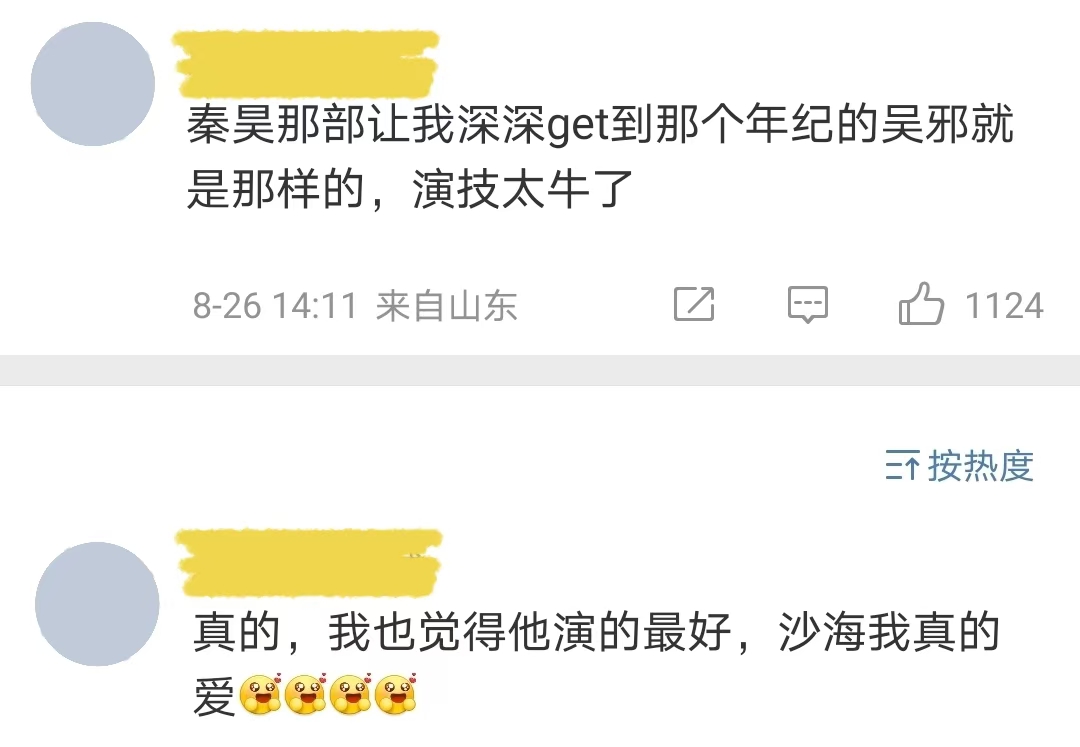This screenshot has height=747, width=1080.
Task: Open the first commenter's highlighted username
Action: point(306,64)
